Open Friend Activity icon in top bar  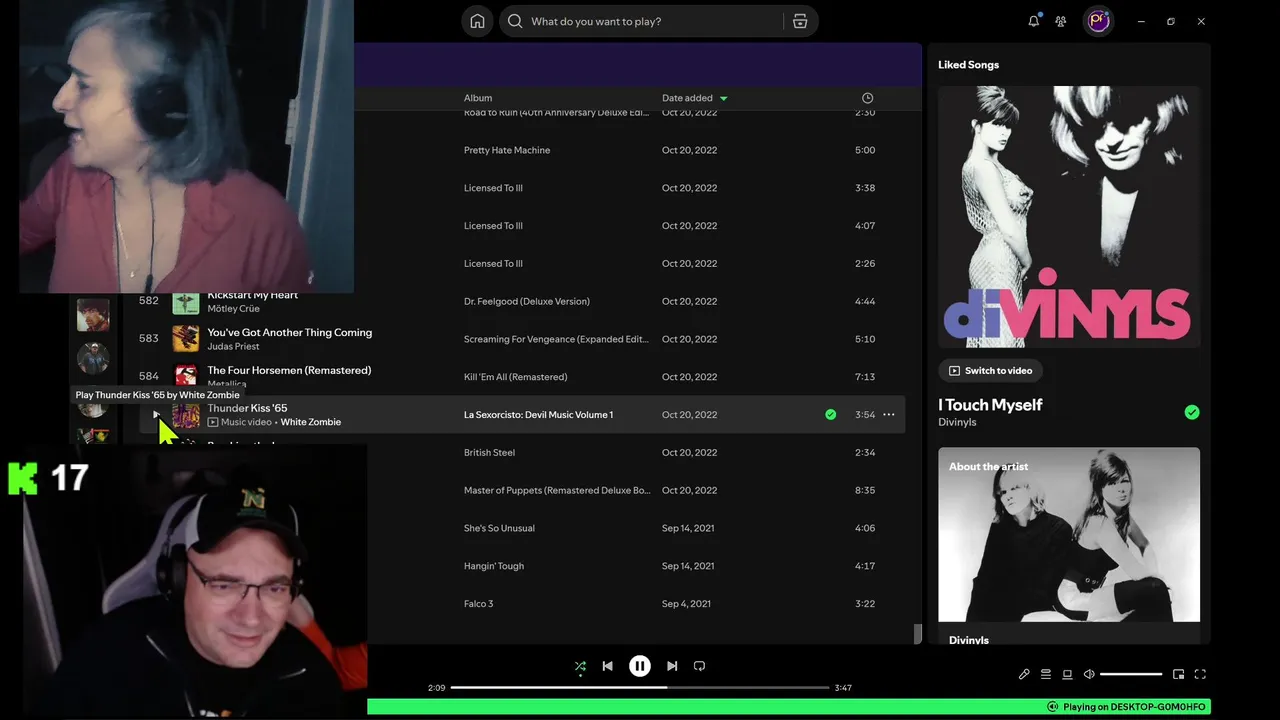(1061, 21)
